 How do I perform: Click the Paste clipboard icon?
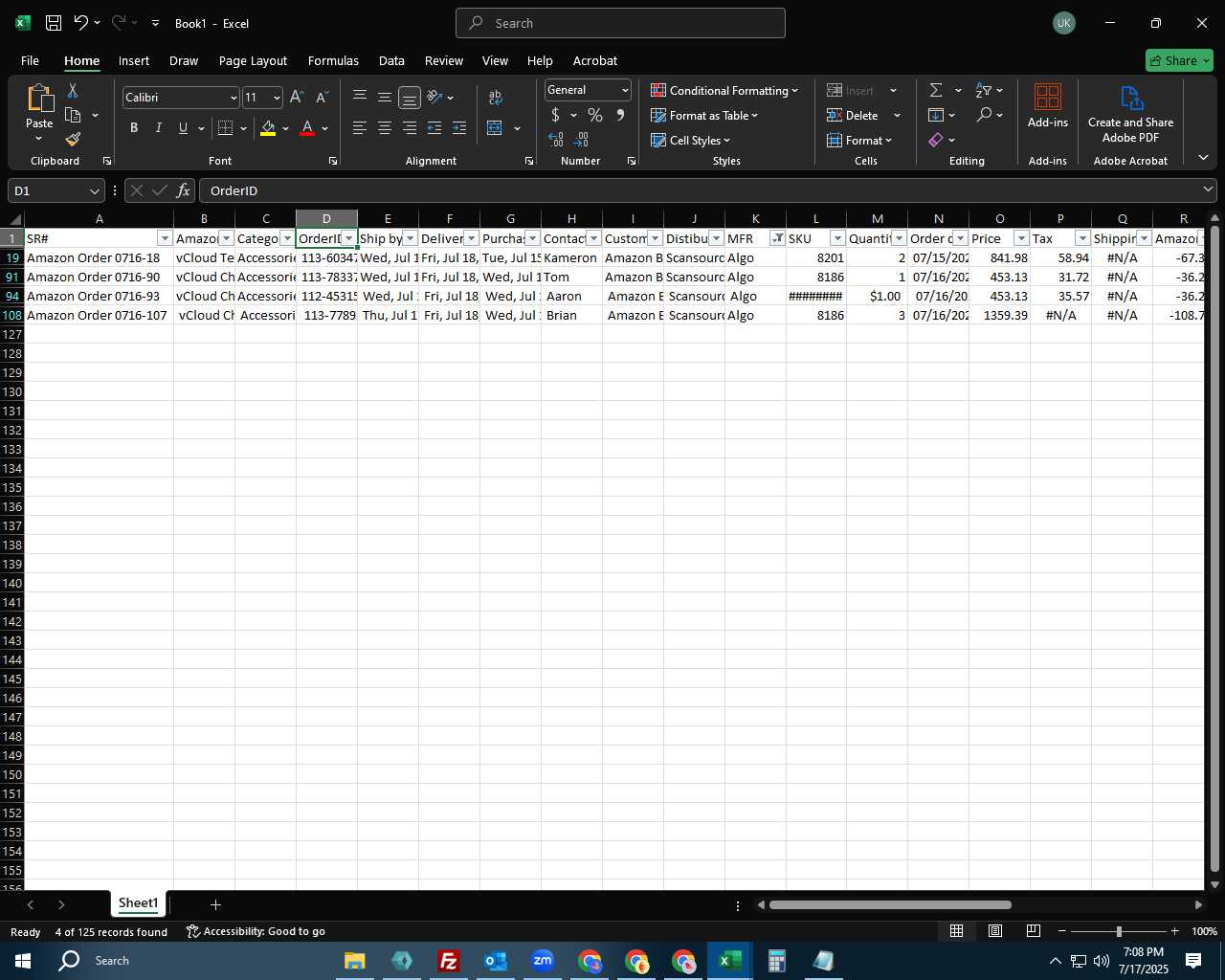[39, 98]
